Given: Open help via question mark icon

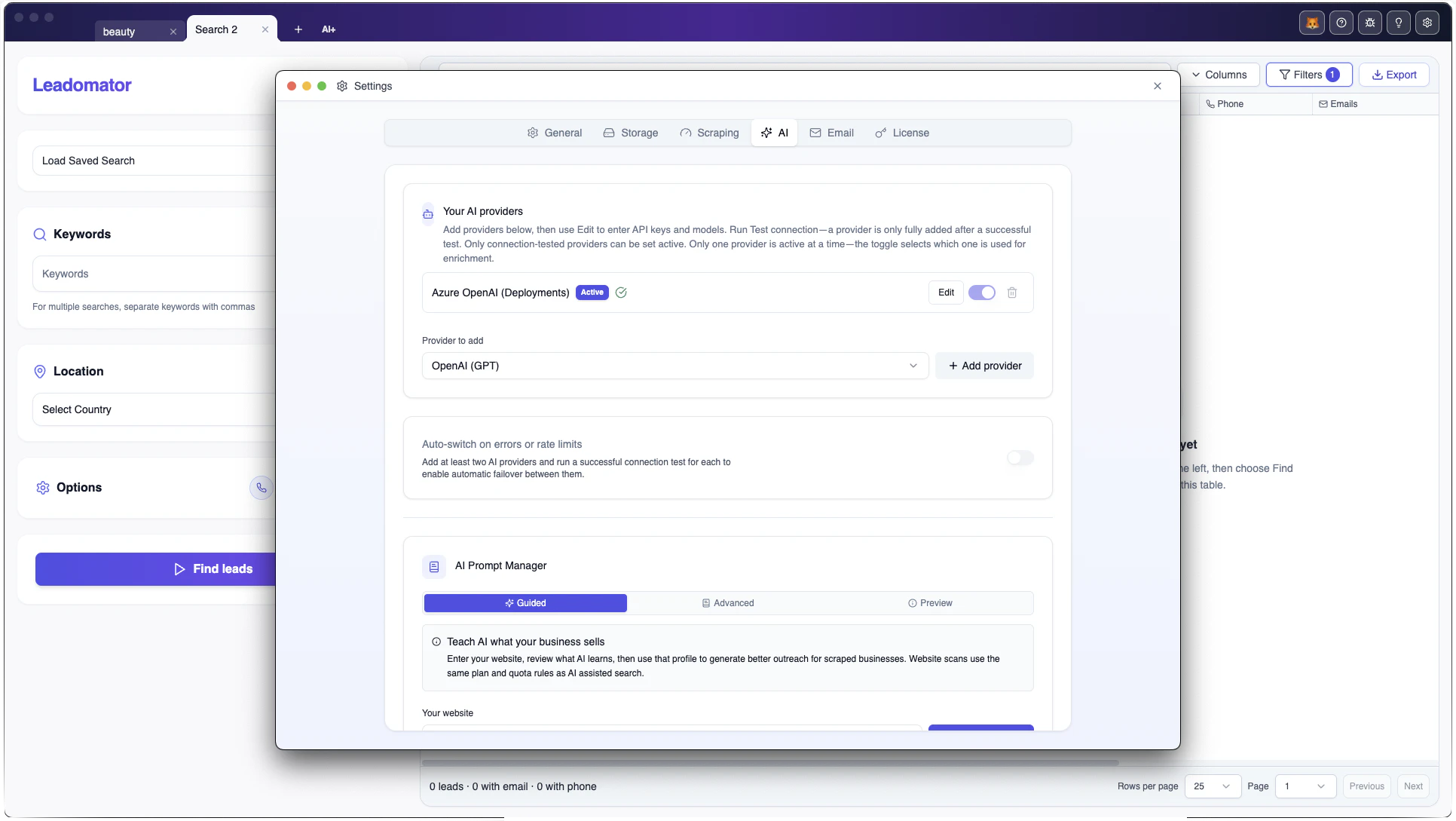Looking at the screenshot, I should 1341,23.
